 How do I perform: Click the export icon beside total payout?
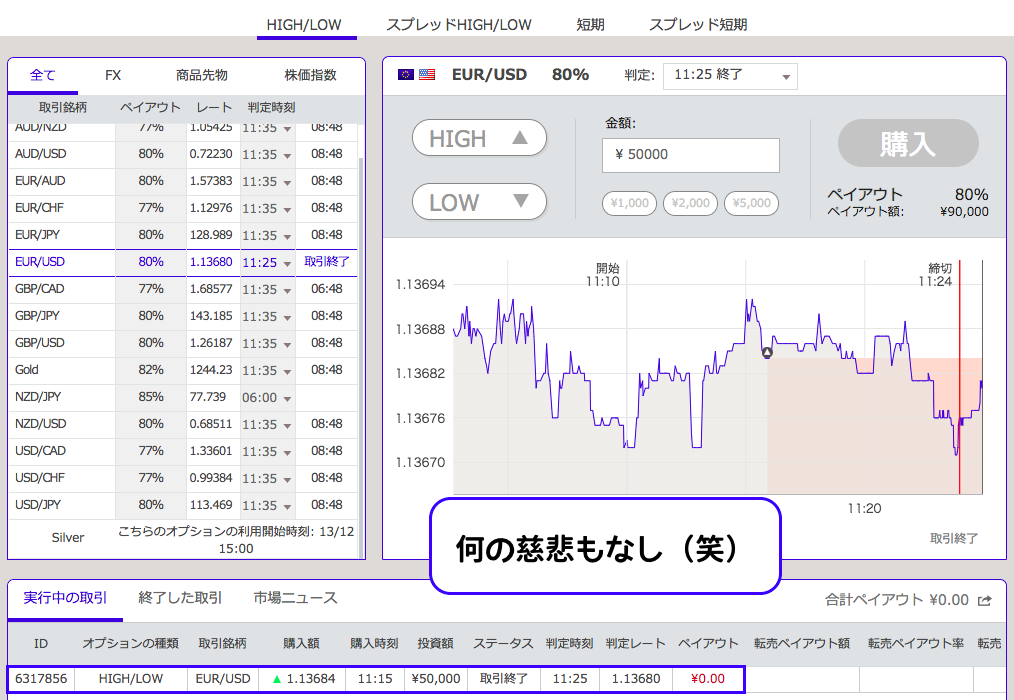[985, 600]
